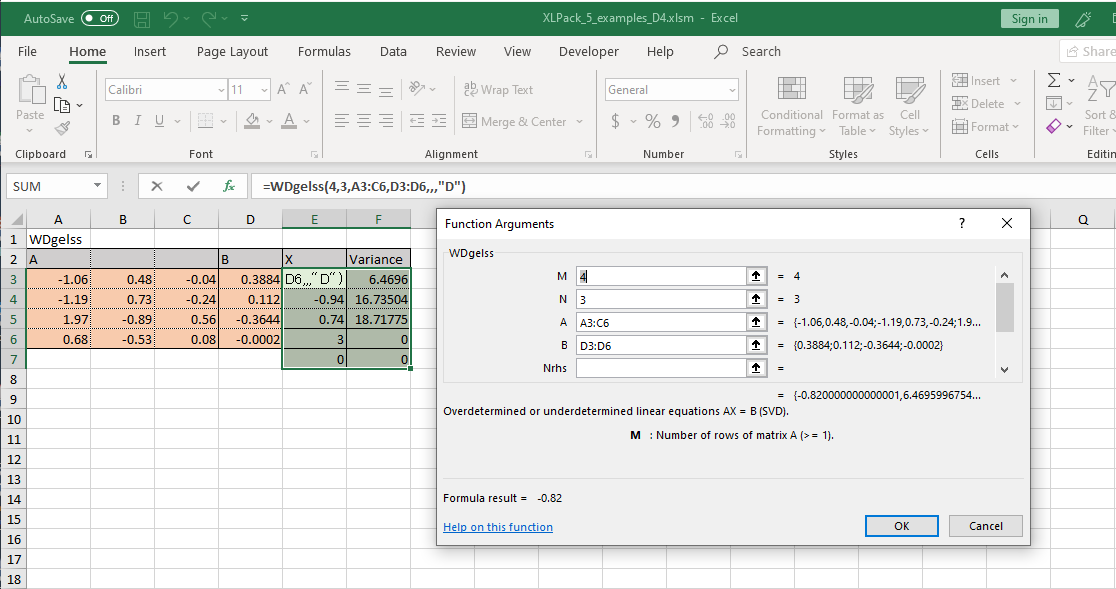
Task: Click the Paste clipboard icon
Action: (31, 90)
